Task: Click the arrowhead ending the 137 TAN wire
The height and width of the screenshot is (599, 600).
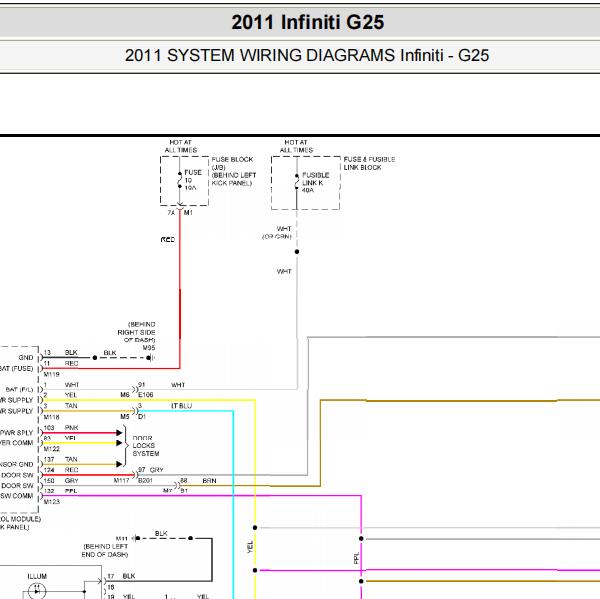Action: [x=119, y=464]
